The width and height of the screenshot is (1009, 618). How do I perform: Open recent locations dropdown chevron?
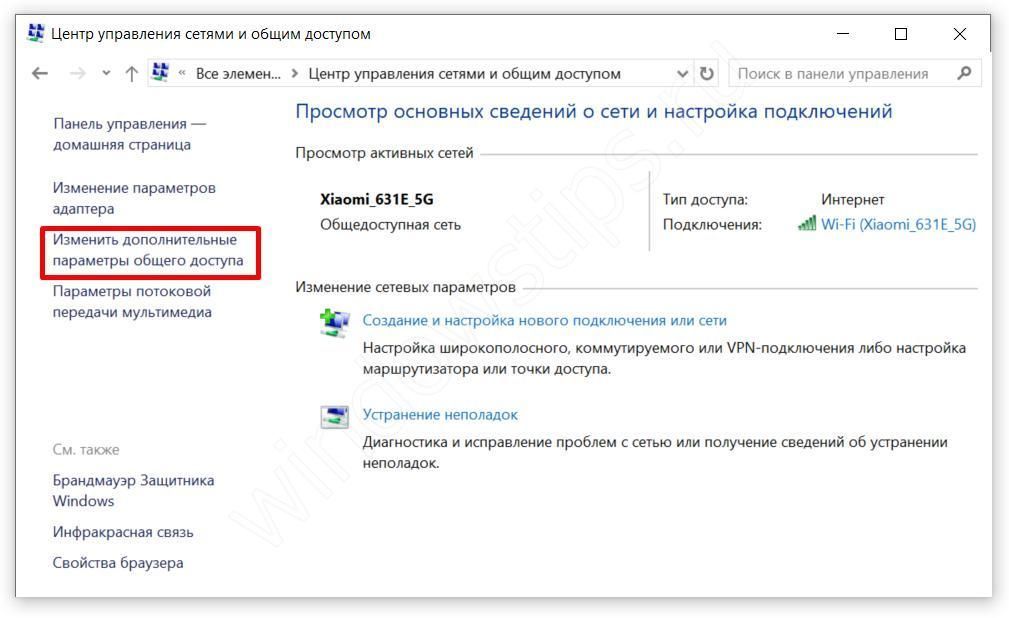click(106, 73)
